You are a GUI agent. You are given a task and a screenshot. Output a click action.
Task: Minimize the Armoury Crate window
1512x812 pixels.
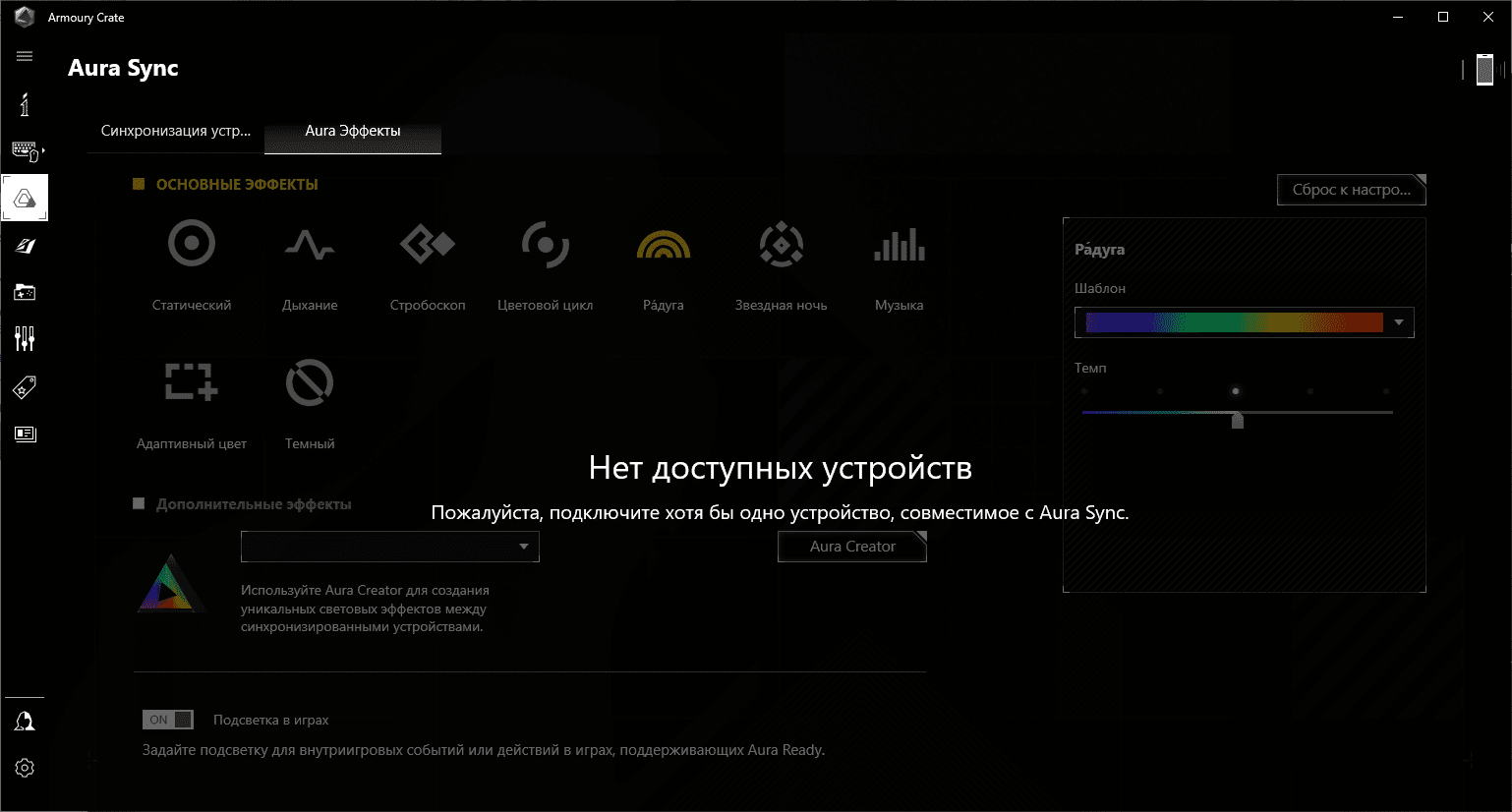(x=1398, y=17)
